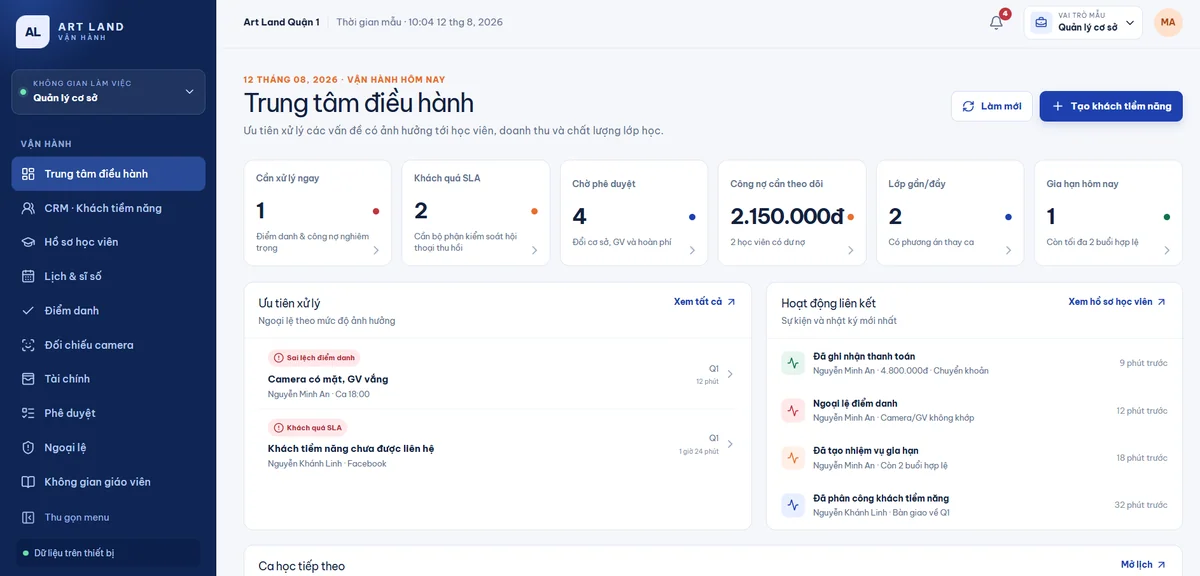Screen dimensions: 1200x576
Task: Open the Xem hồ sơ học viên link
Action: point(1117,302)
